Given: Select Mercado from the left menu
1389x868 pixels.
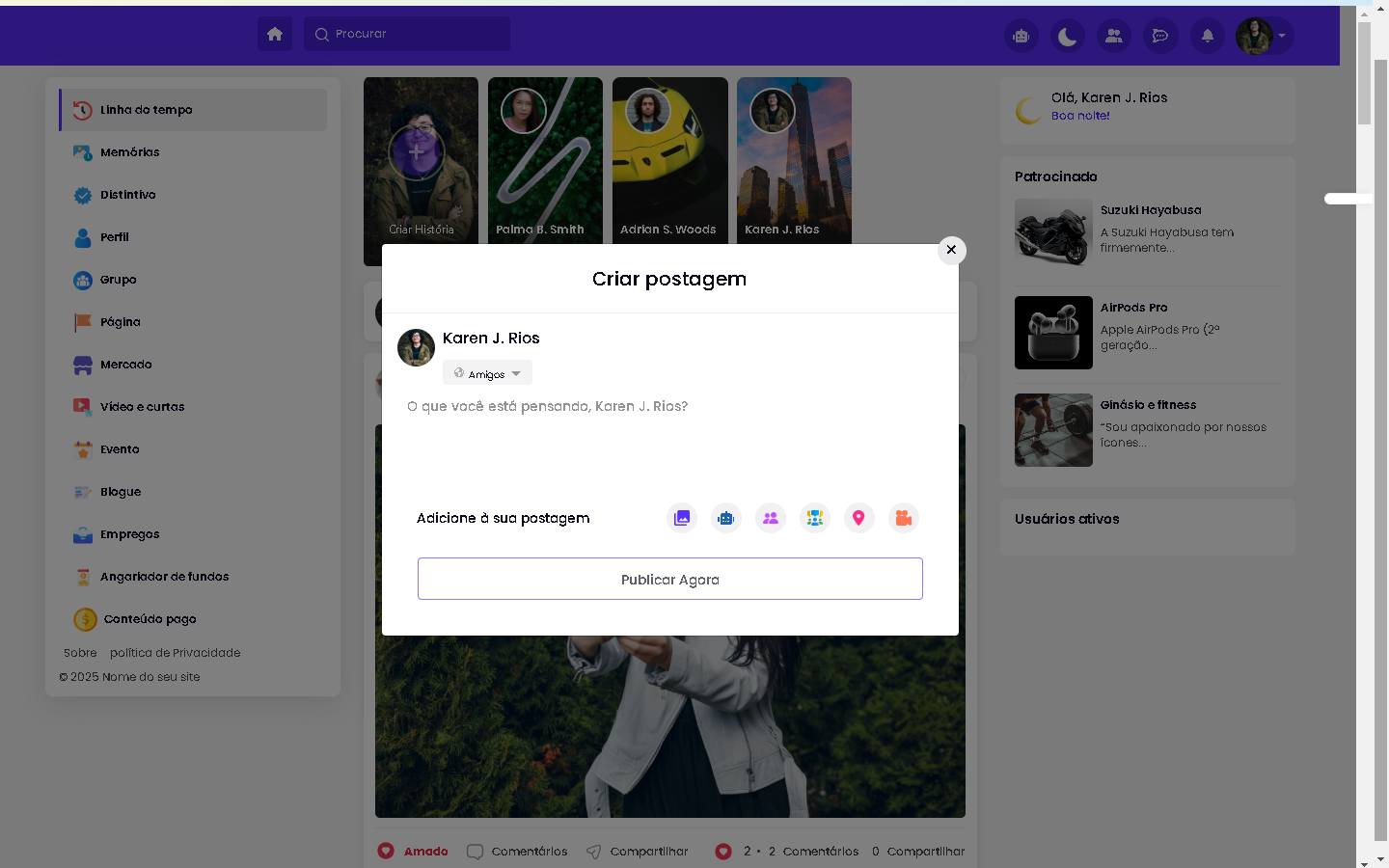Looking at the screenshot, I should coord(125,365).
